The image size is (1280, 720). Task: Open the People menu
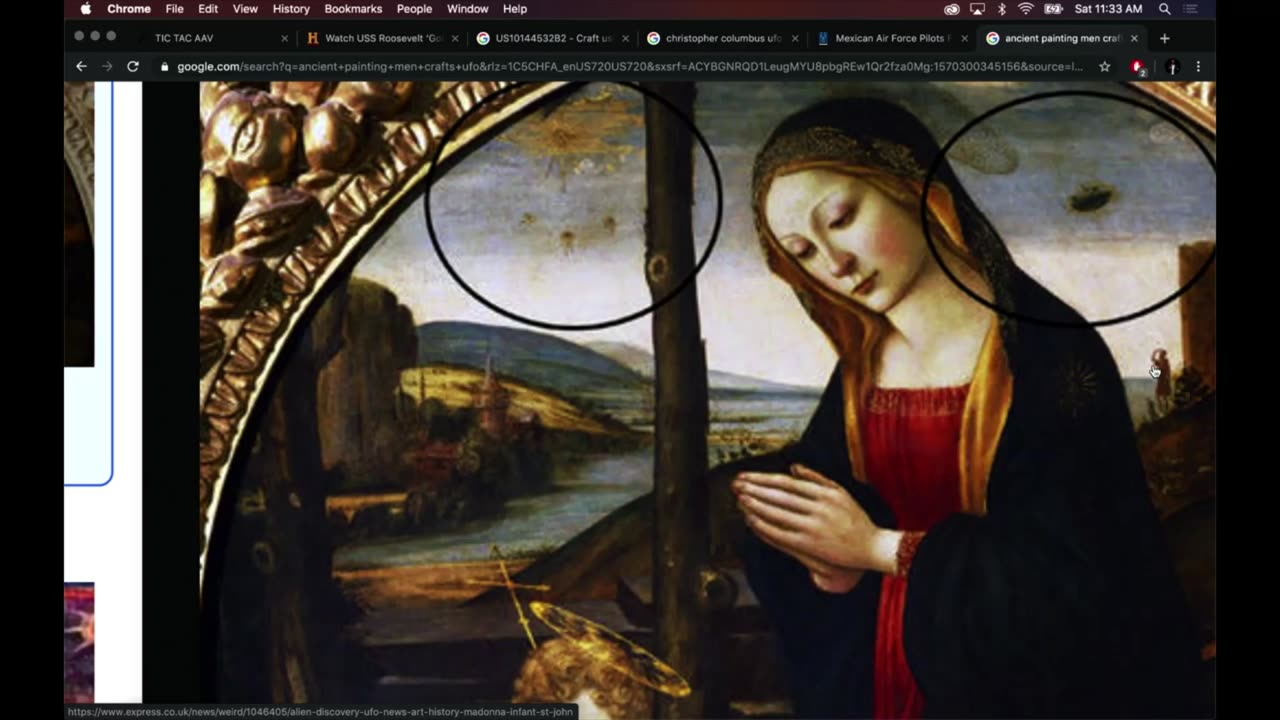414,9
